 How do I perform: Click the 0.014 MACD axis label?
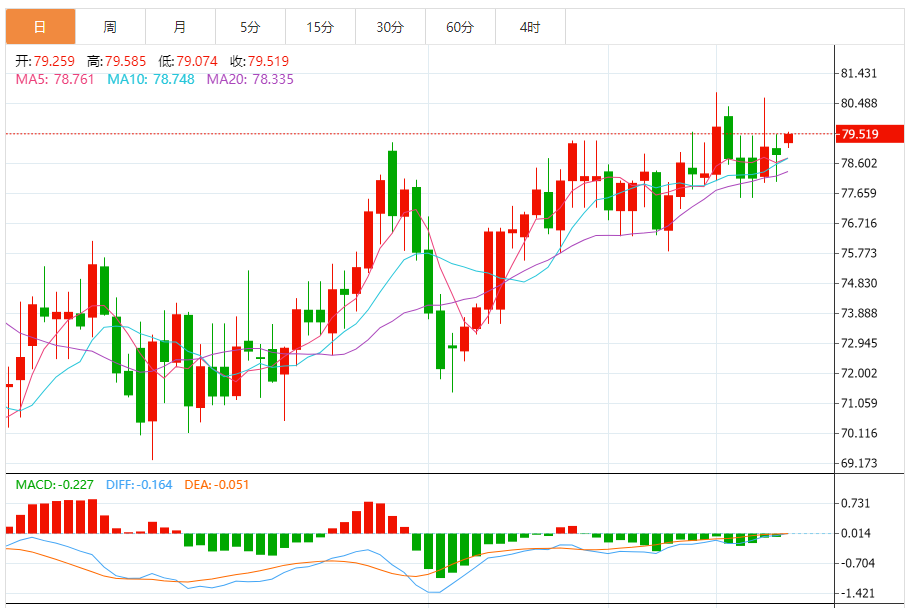(x=856, y=533)
